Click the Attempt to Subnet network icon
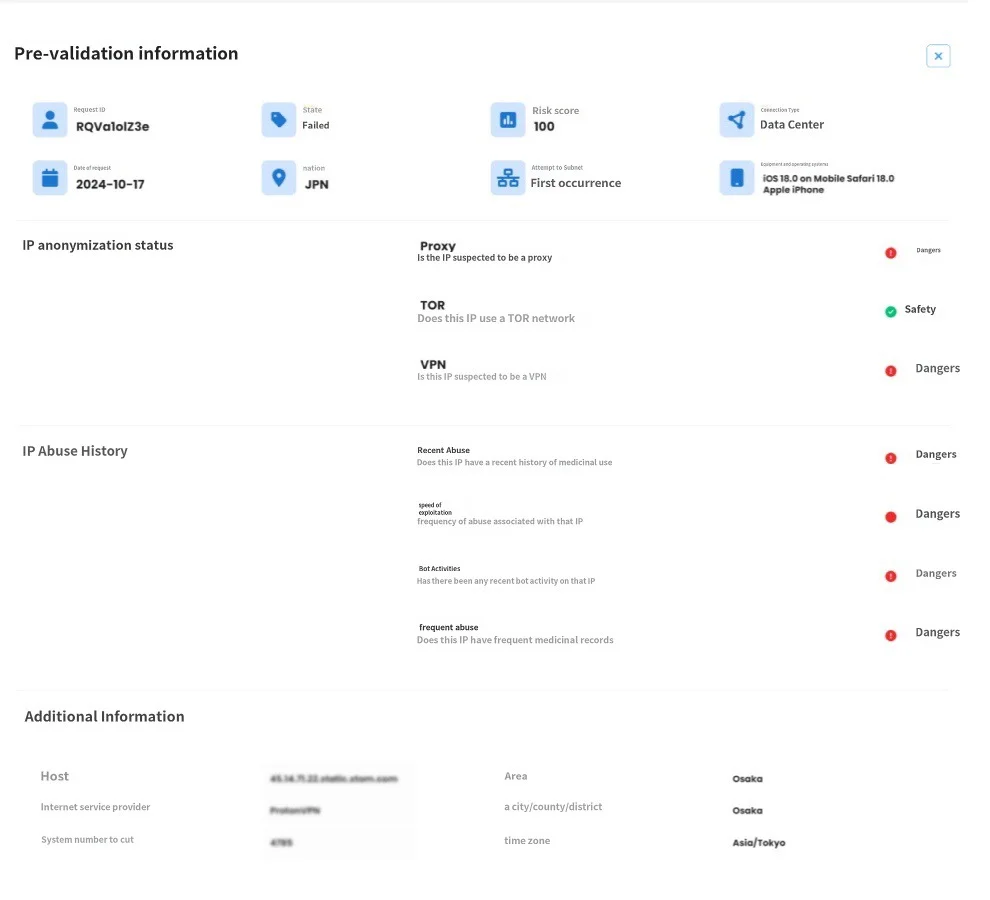This screenshot has height=900, width=990. tap(508, 178)
